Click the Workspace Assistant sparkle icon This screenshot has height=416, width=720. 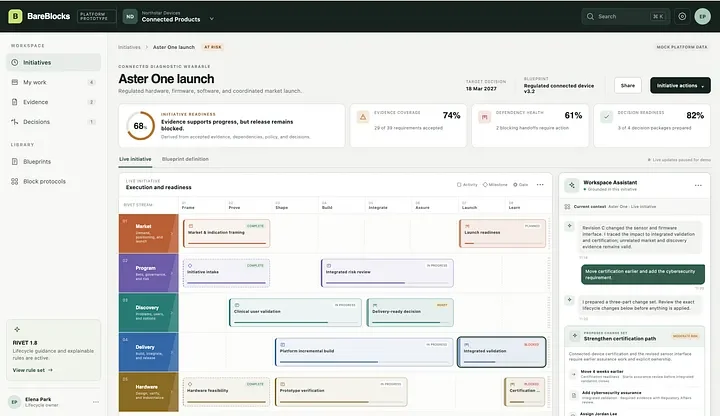(572, 185)
